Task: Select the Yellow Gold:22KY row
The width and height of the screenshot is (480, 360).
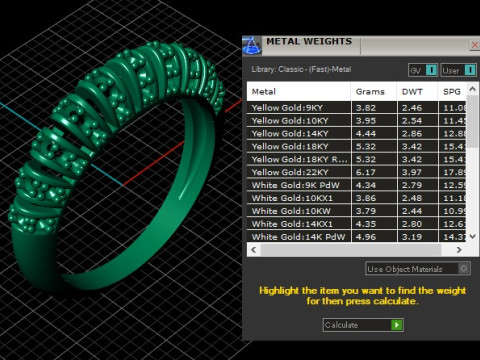Action: click(356, 172)
